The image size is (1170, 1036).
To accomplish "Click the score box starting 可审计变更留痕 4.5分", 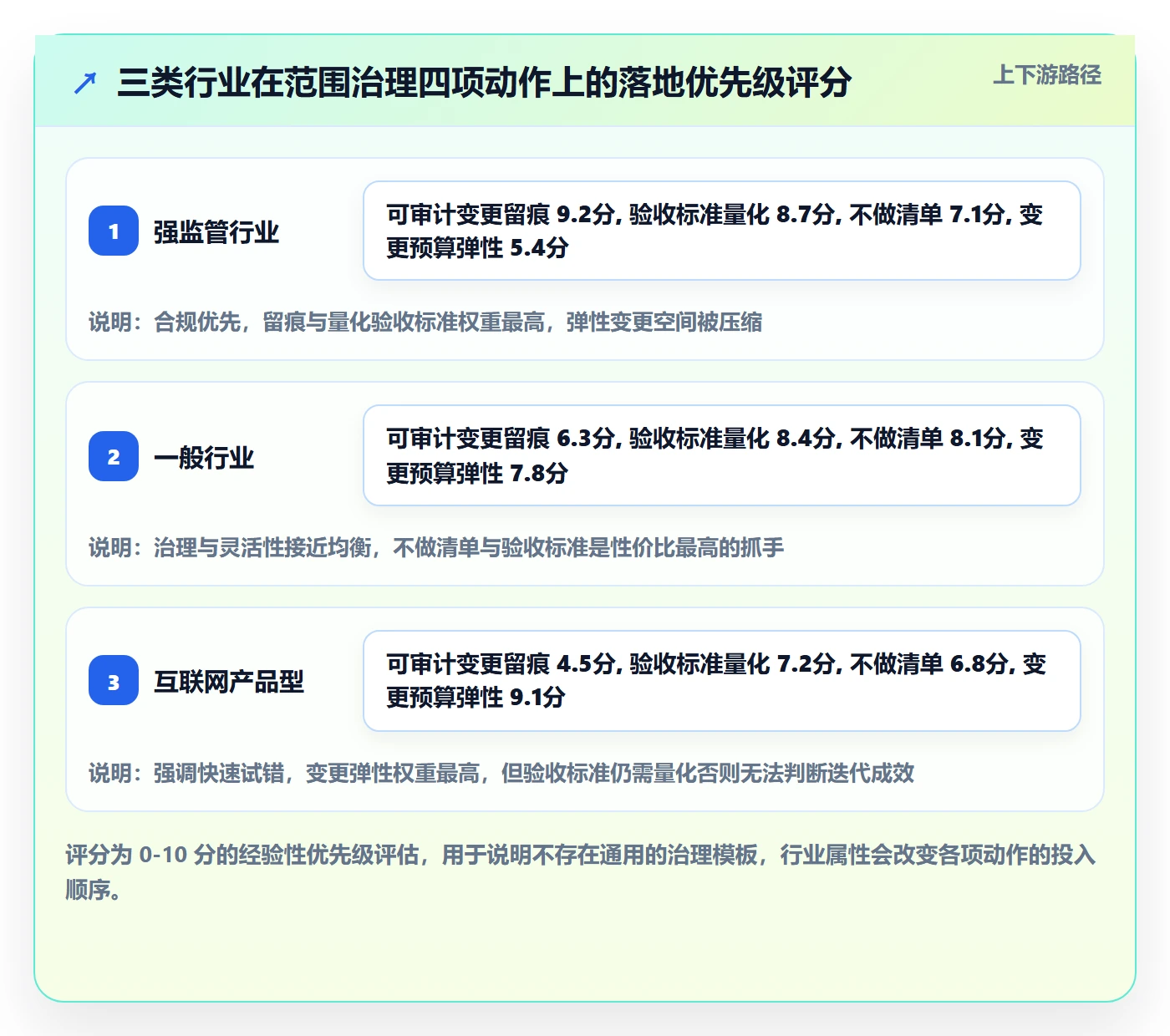I will click(x=722, y=681).
